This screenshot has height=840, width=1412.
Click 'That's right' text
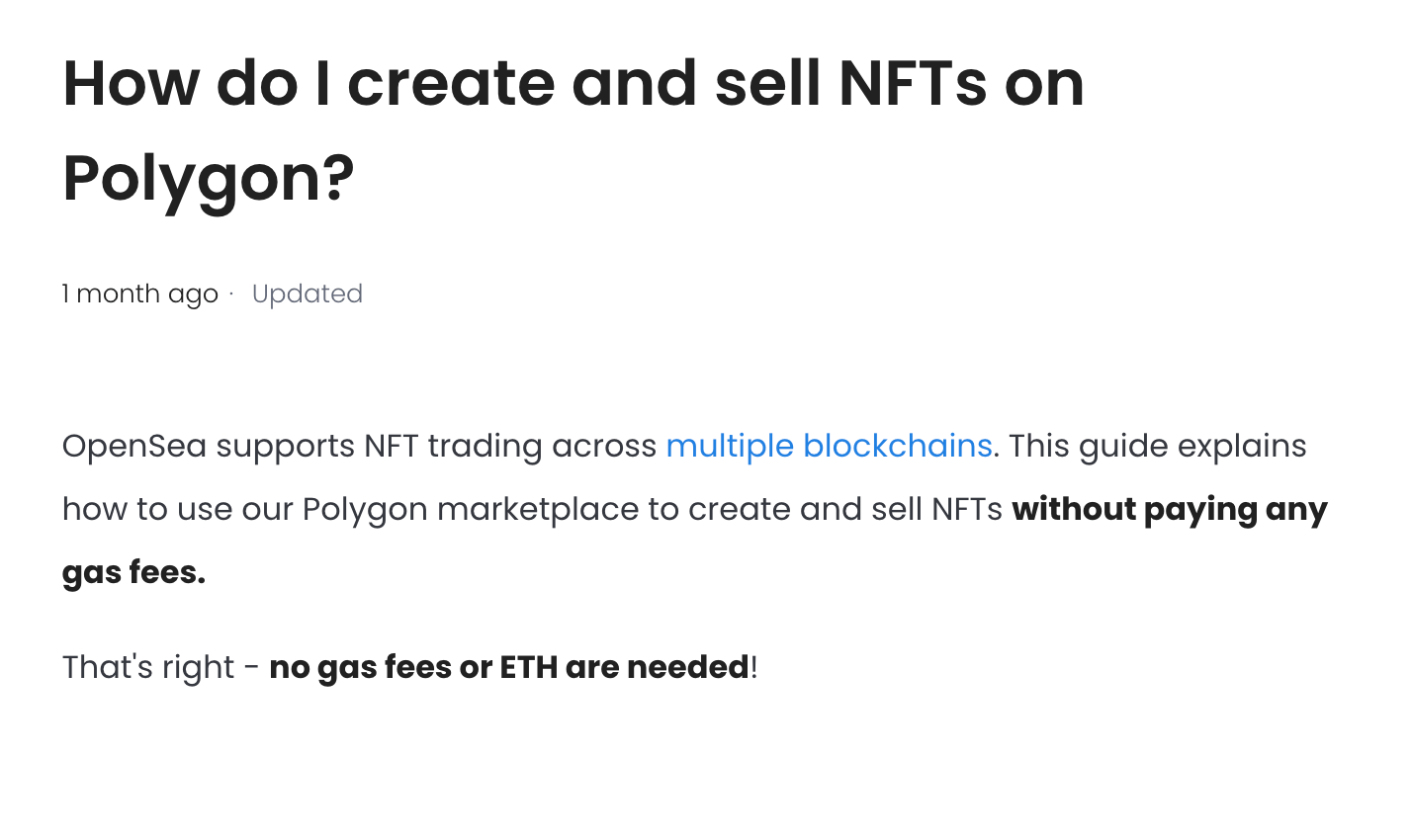(x=148, y=667)
